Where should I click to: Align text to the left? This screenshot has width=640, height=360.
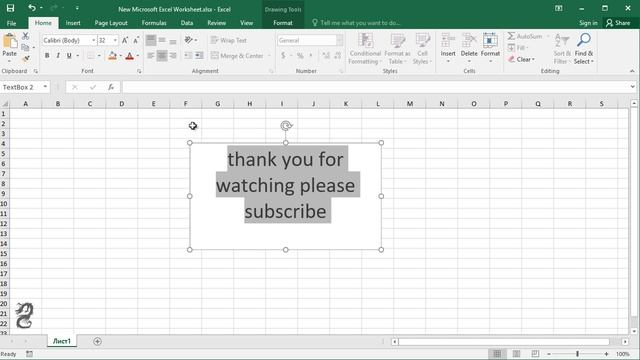click(x=151, y=56)
